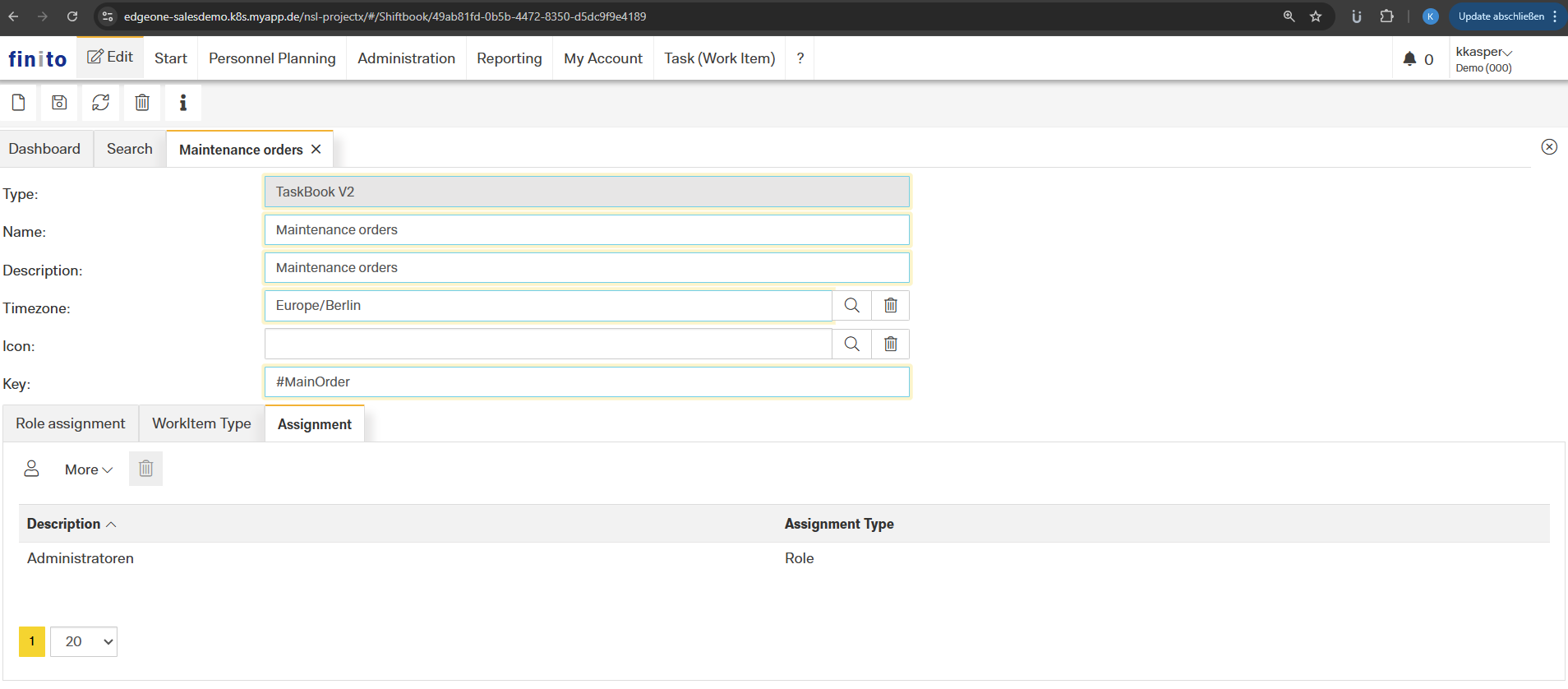The height and width of the screenshot is (689, 1568).
Task: Click the info icon in toolbar
Action: click(x=182, y=103)
